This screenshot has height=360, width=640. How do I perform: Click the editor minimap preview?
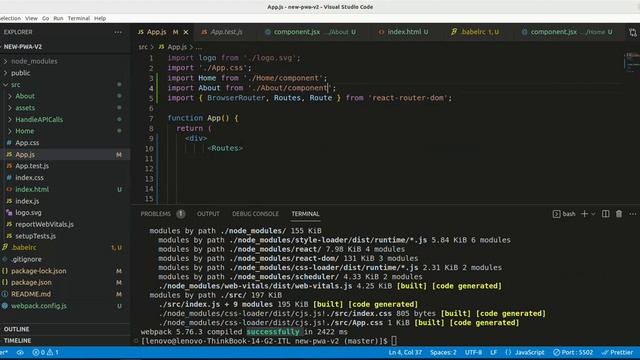631,61
